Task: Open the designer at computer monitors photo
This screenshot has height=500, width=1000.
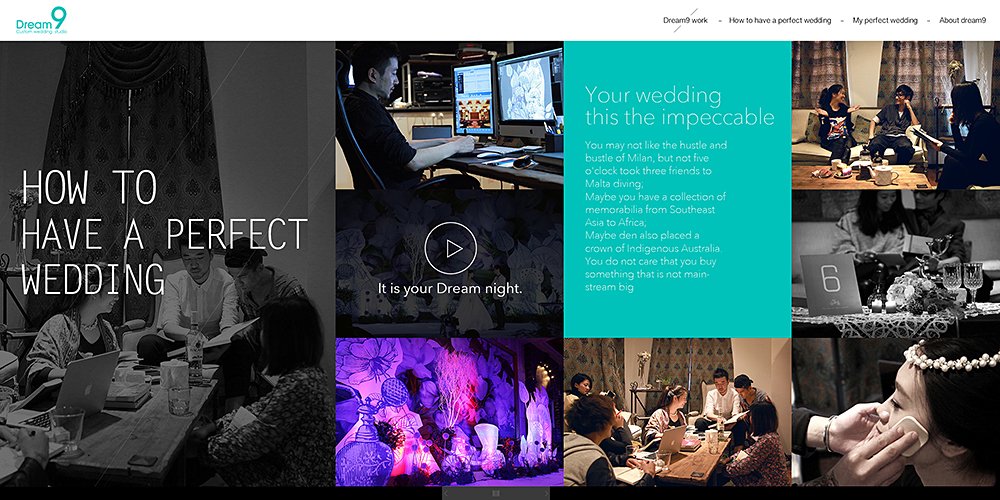Action: (x=450, y=115)
